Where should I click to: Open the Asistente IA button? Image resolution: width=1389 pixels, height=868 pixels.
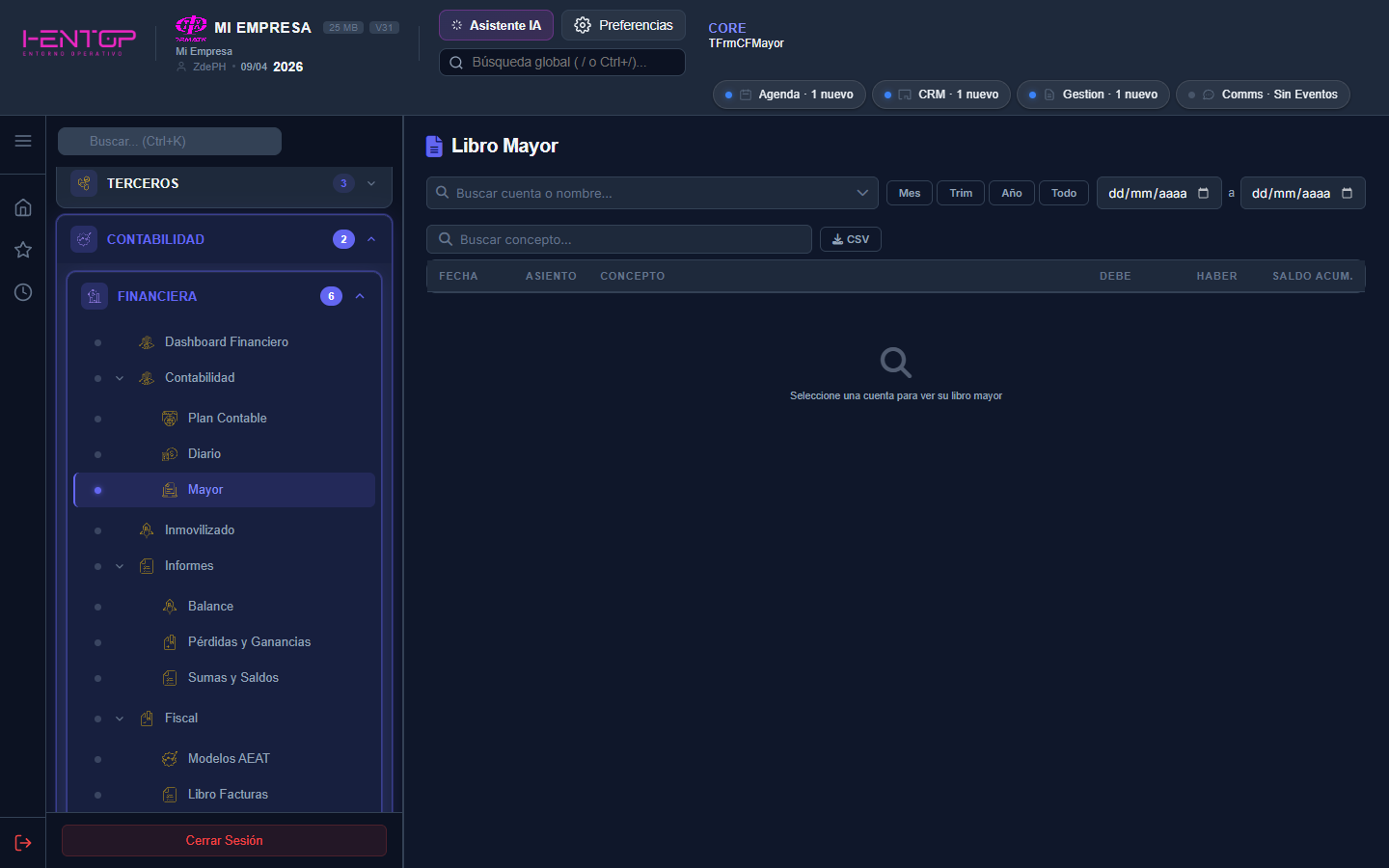(496, 25)
